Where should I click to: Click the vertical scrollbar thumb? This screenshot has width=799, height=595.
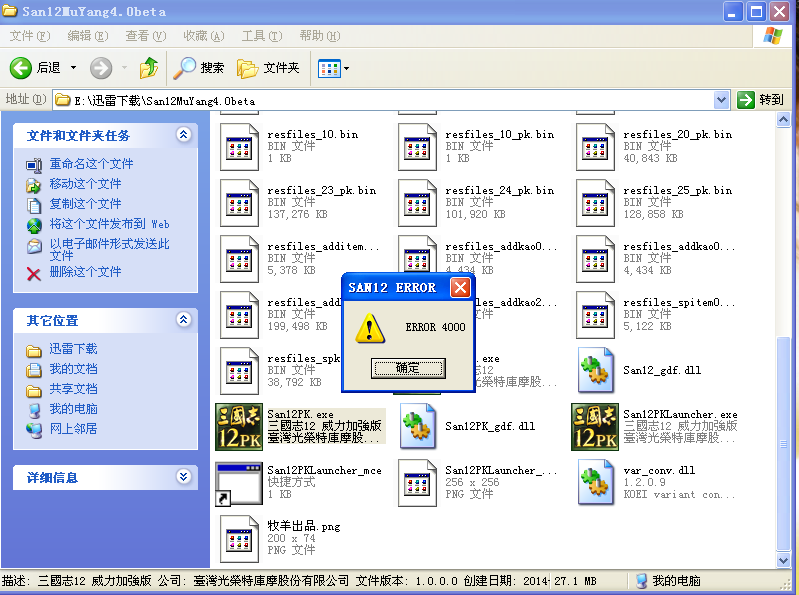pyautogui.click(x=784, y=444)
